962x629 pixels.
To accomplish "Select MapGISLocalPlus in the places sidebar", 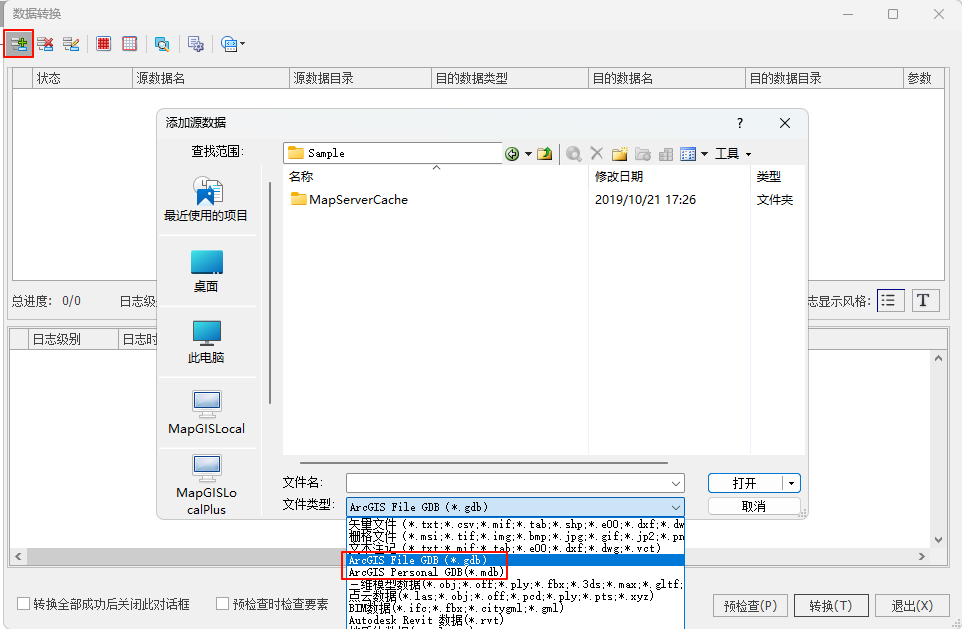I will pos(206,485).
